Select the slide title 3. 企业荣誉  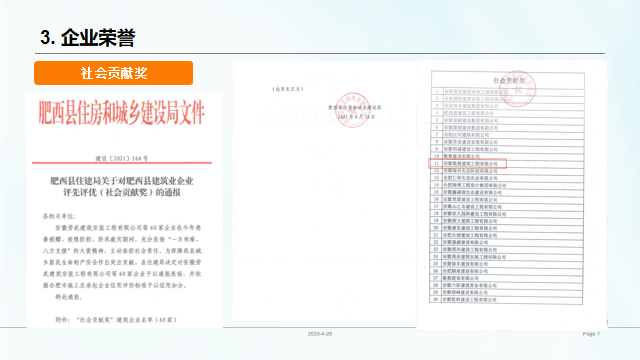point(88,38)
